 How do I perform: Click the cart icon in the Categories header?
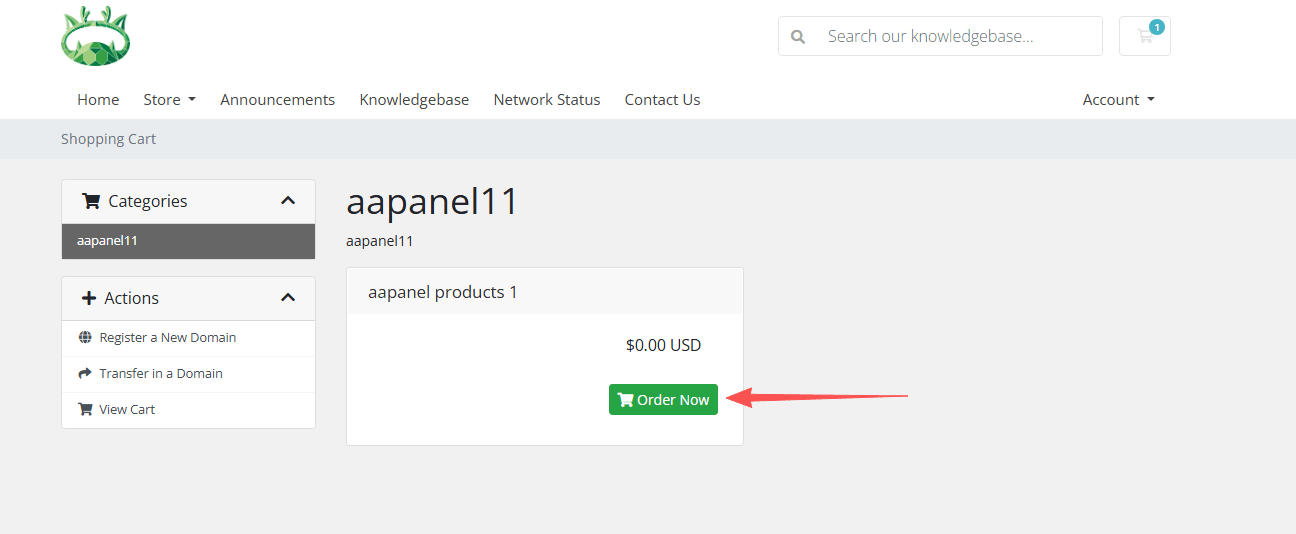[x=91, y=202]
